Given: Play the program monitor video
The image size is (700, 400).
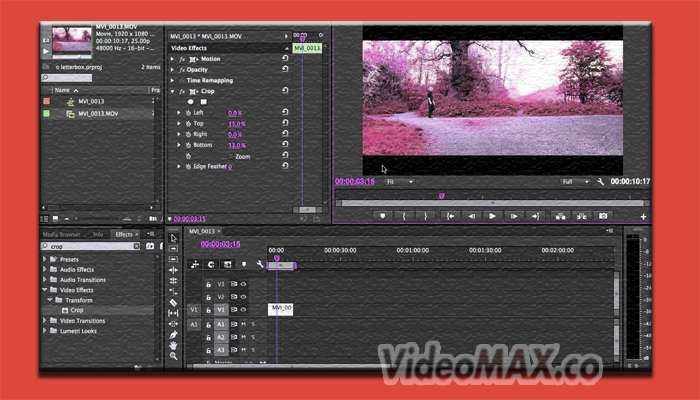Looking at the screenshot, I should click(x=492, y=216).
